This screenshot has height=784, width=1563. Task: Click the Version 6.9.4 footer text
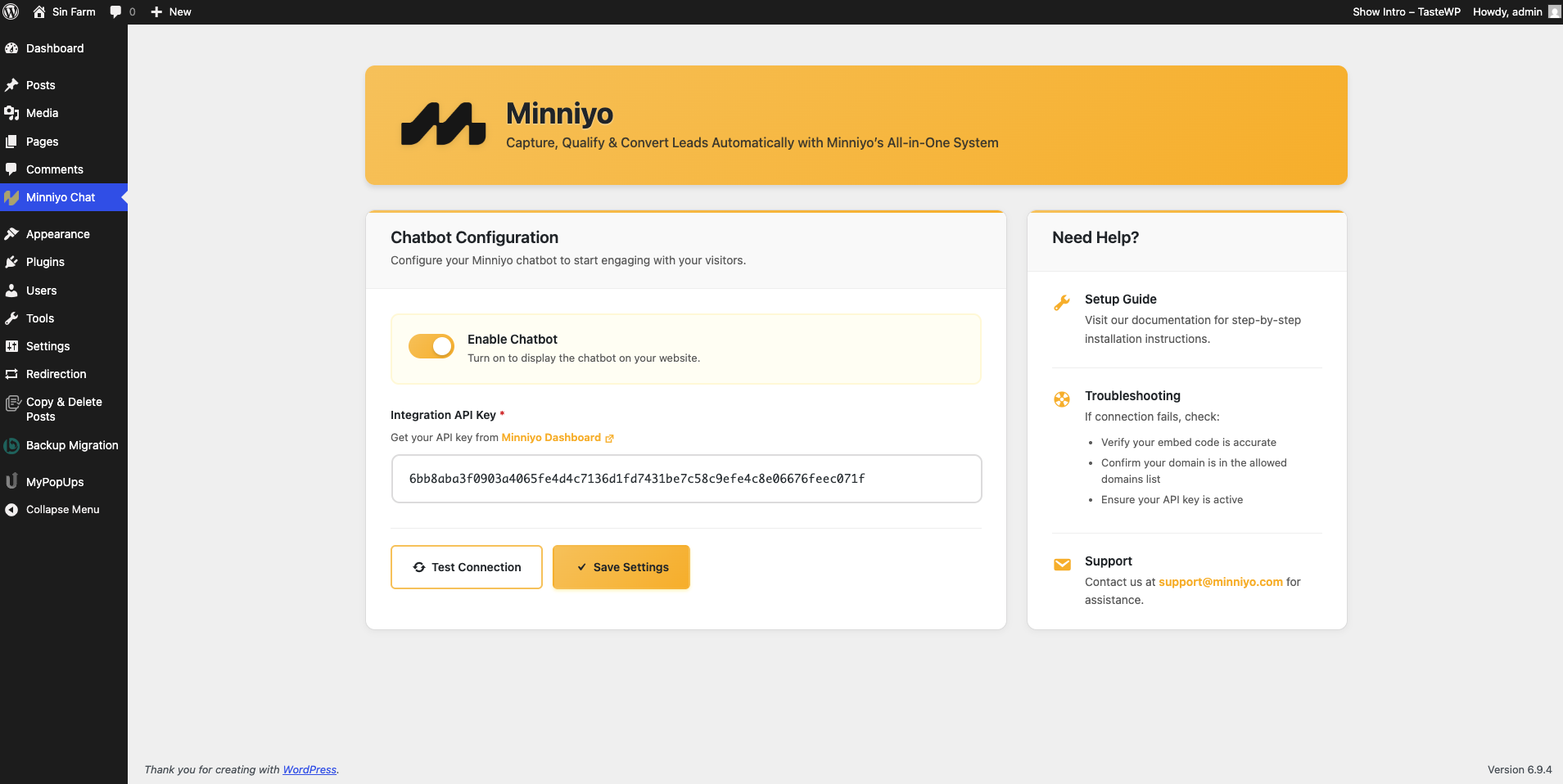coord(1520,770)
